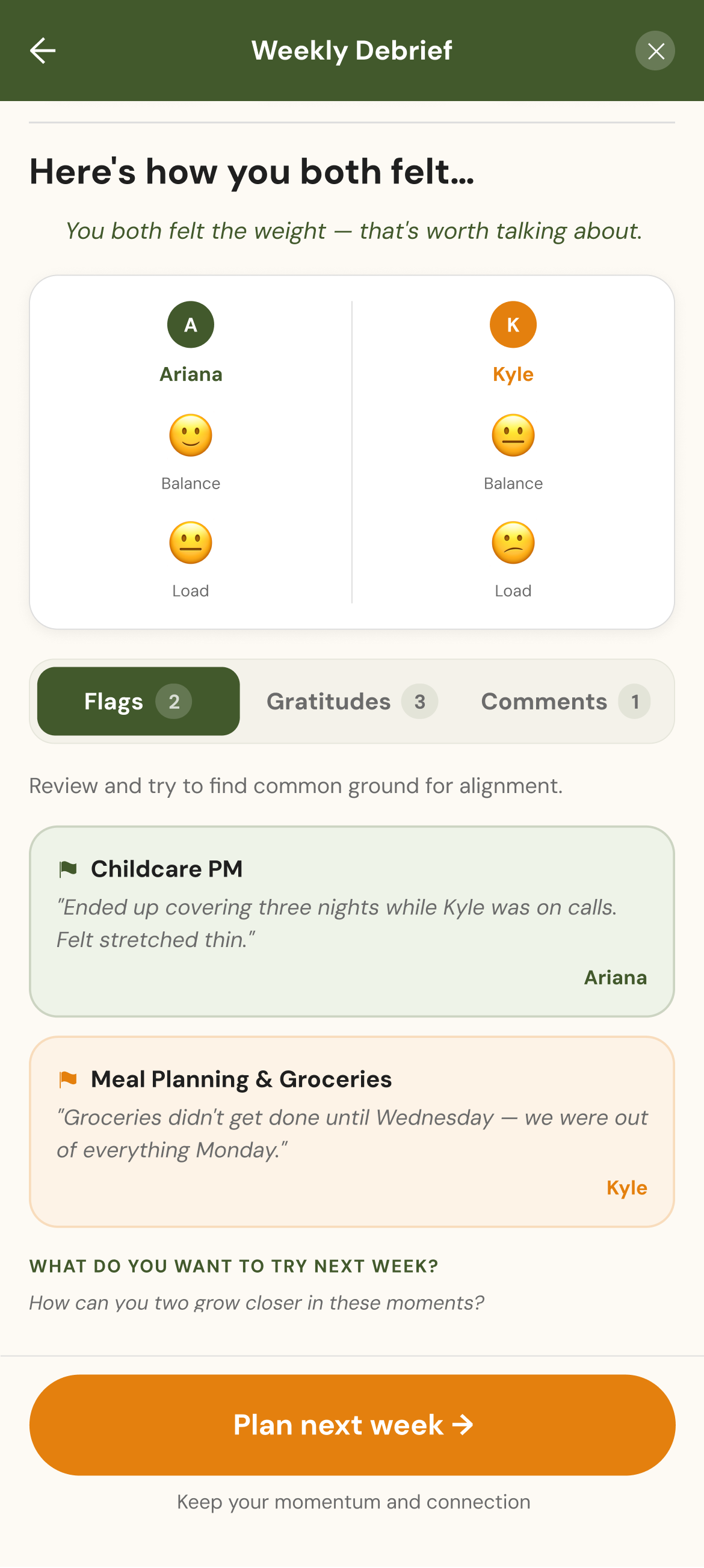
Task: Open the Childcare PM flag card
Action: tap(351, 922)
